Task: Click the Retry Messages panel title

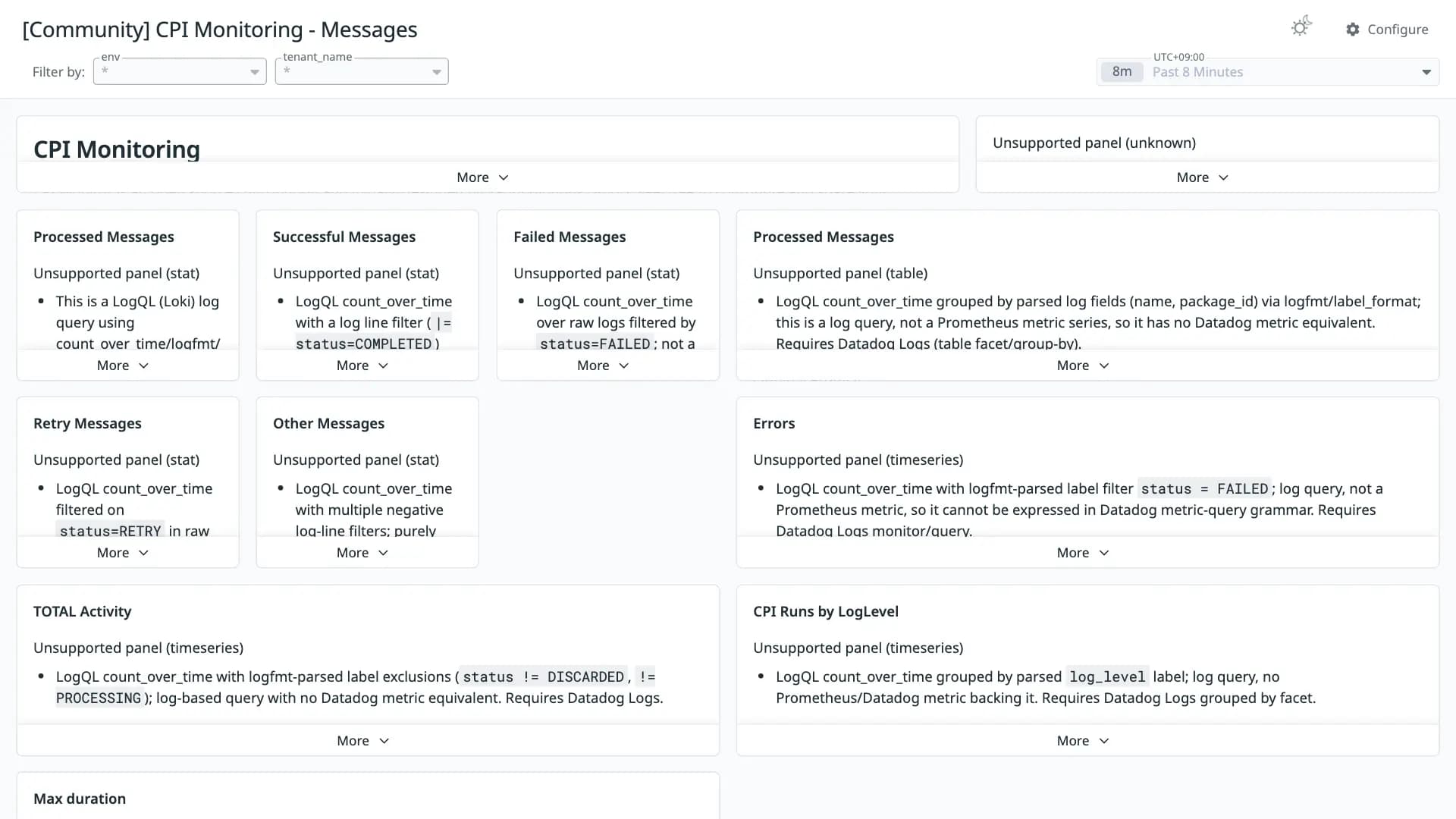Action: [x=87, y=423]
